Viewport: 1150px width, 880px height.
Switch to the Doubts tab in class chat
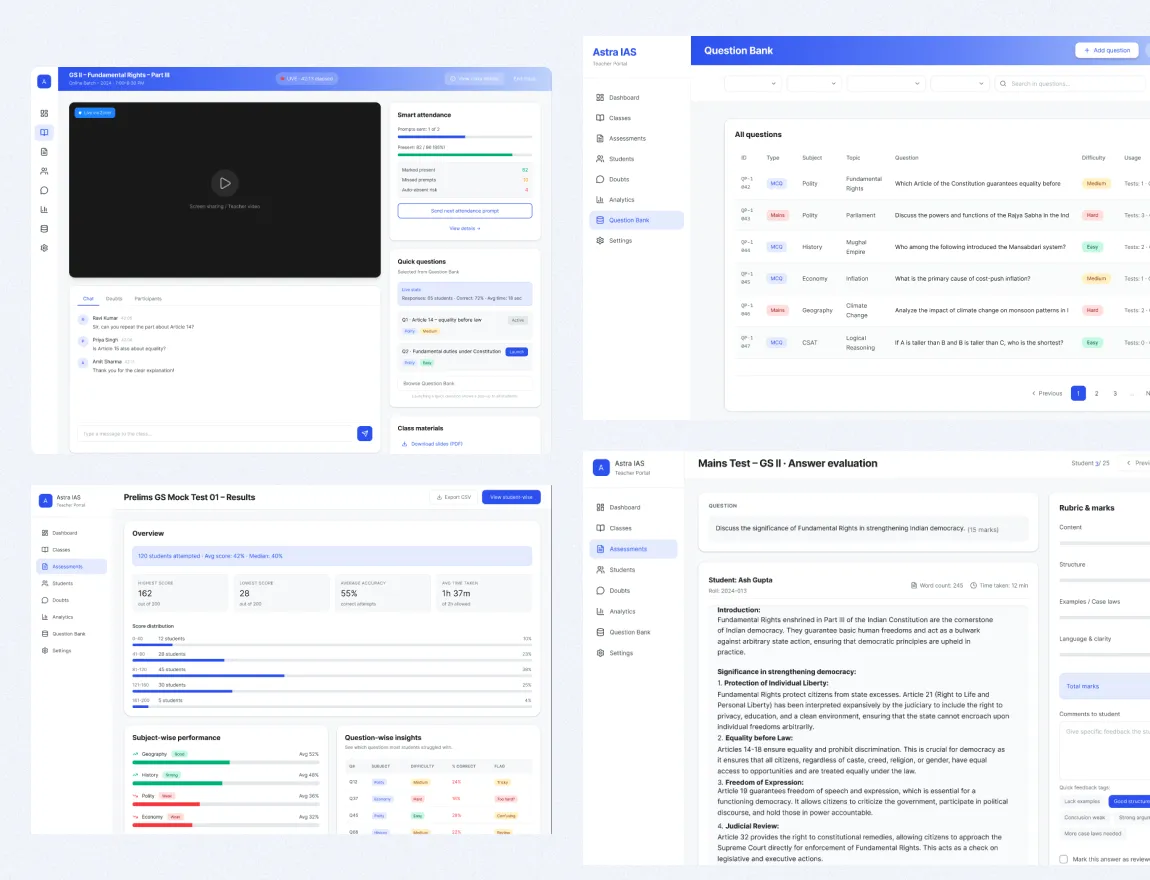[114, 299]
